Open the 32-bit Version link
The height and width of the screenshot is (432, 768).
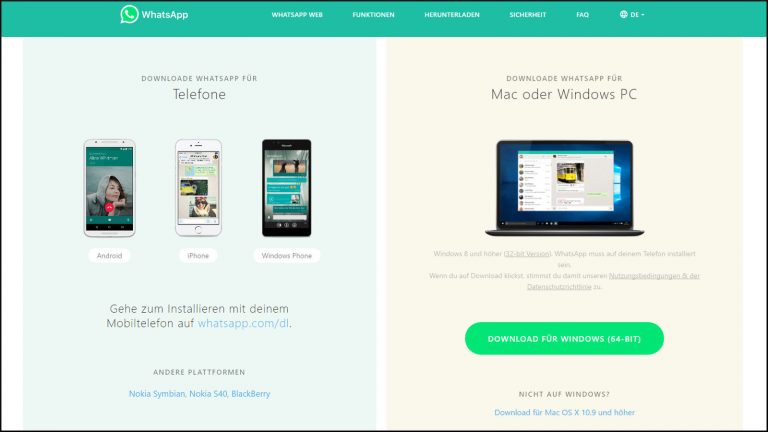tap(528, 254)
